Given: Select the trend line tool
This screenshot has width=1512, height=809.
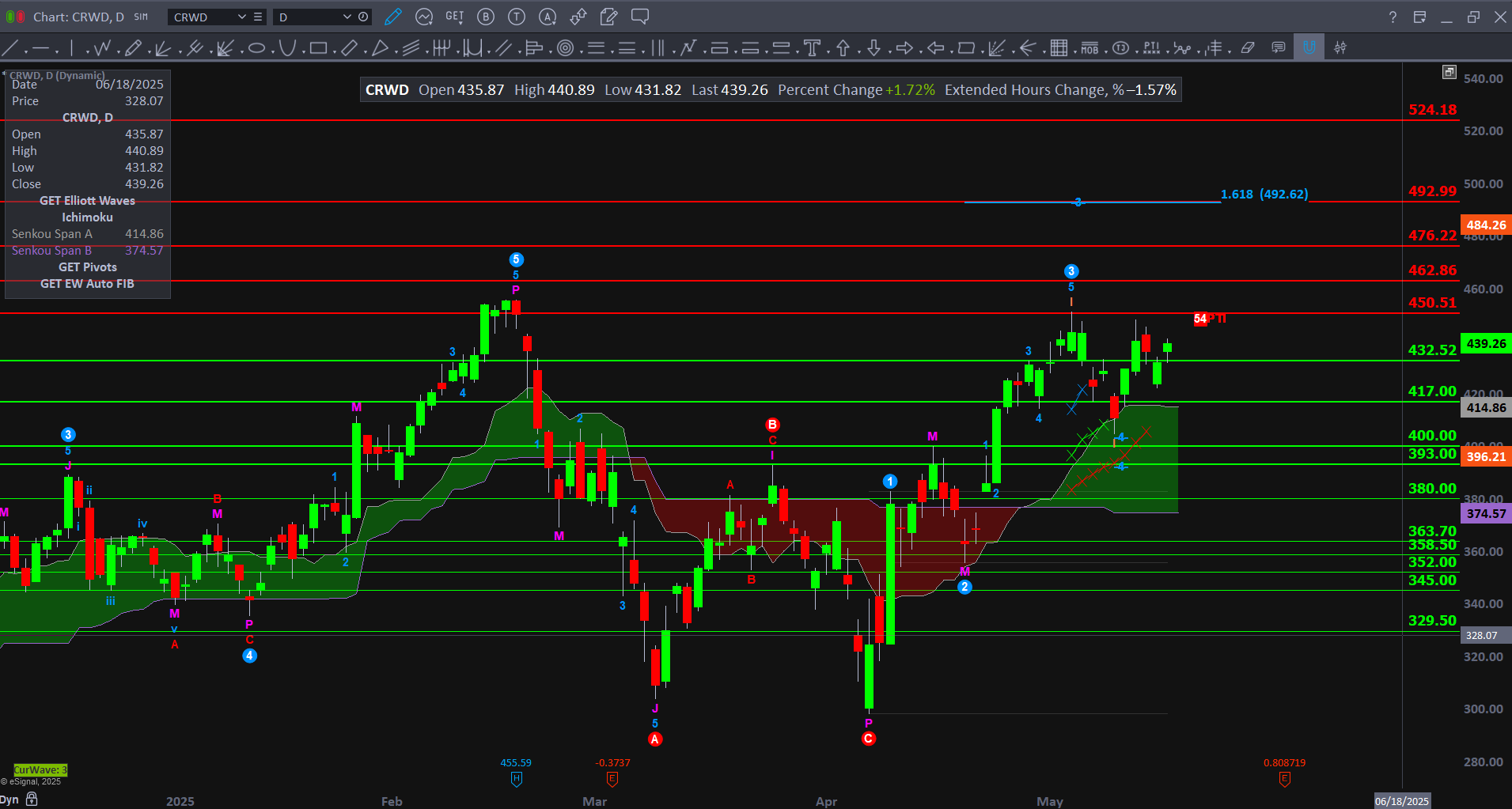Looking at the screenshot, I should 10,48.
